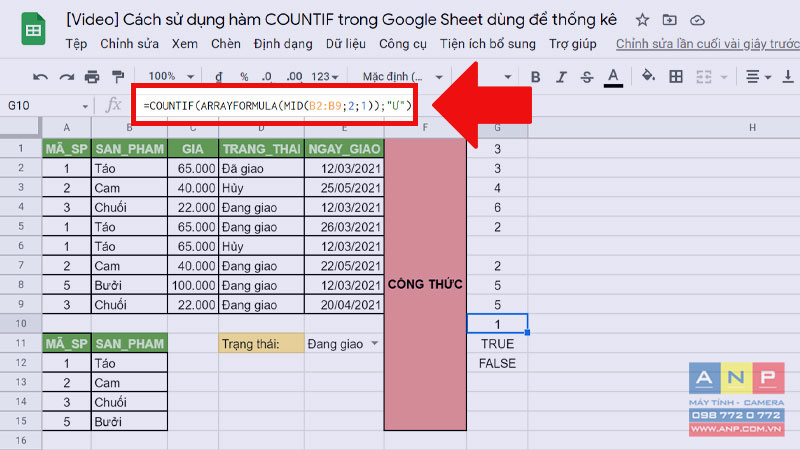The width and height of the screenshot is (800, 450).
Task: Star this spreadsheet document
Action: coord(642,20)
